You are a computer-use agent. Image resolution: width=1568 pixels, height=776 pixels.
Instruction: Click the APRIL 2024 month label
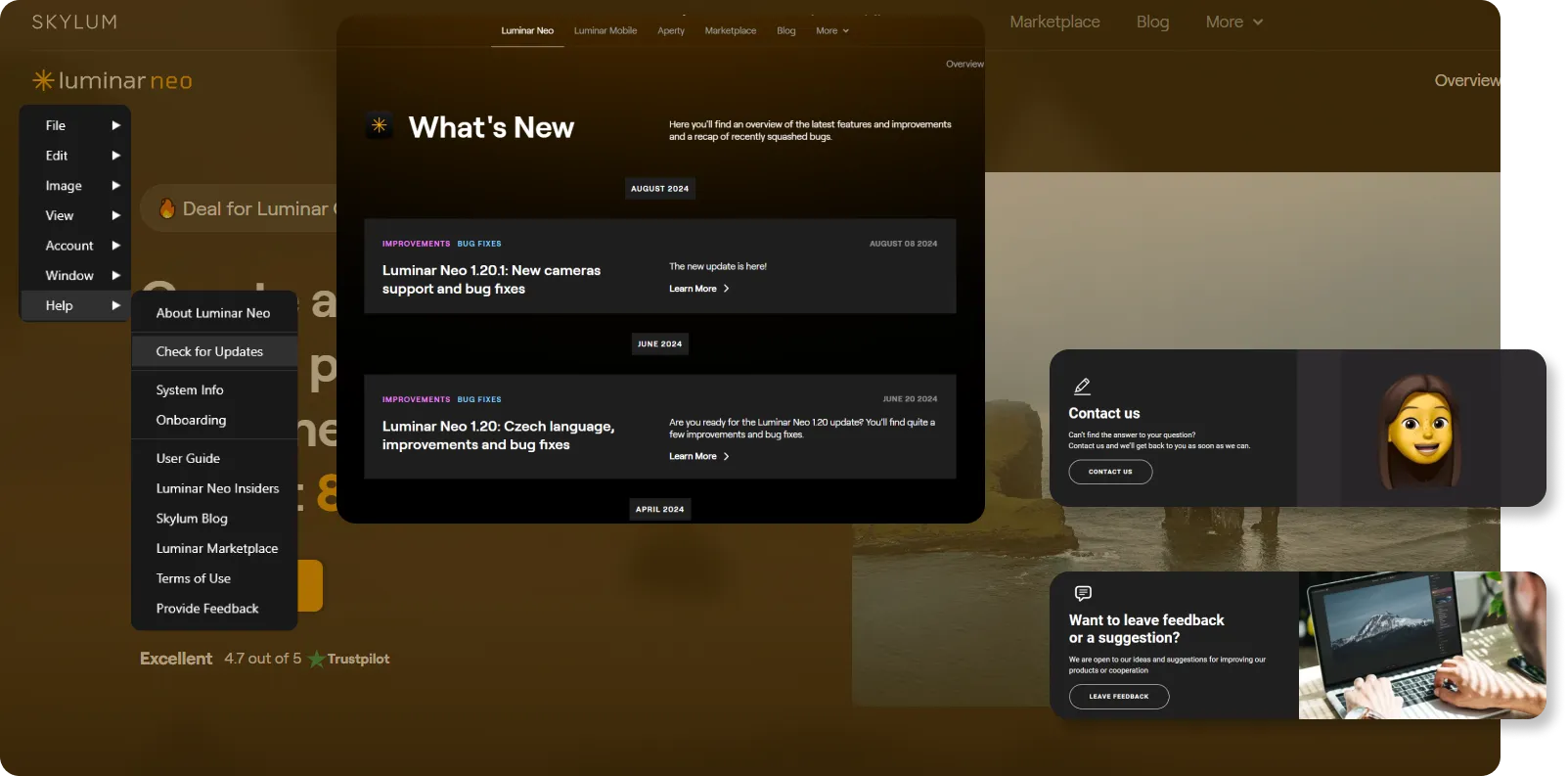[x=660, y=509]
